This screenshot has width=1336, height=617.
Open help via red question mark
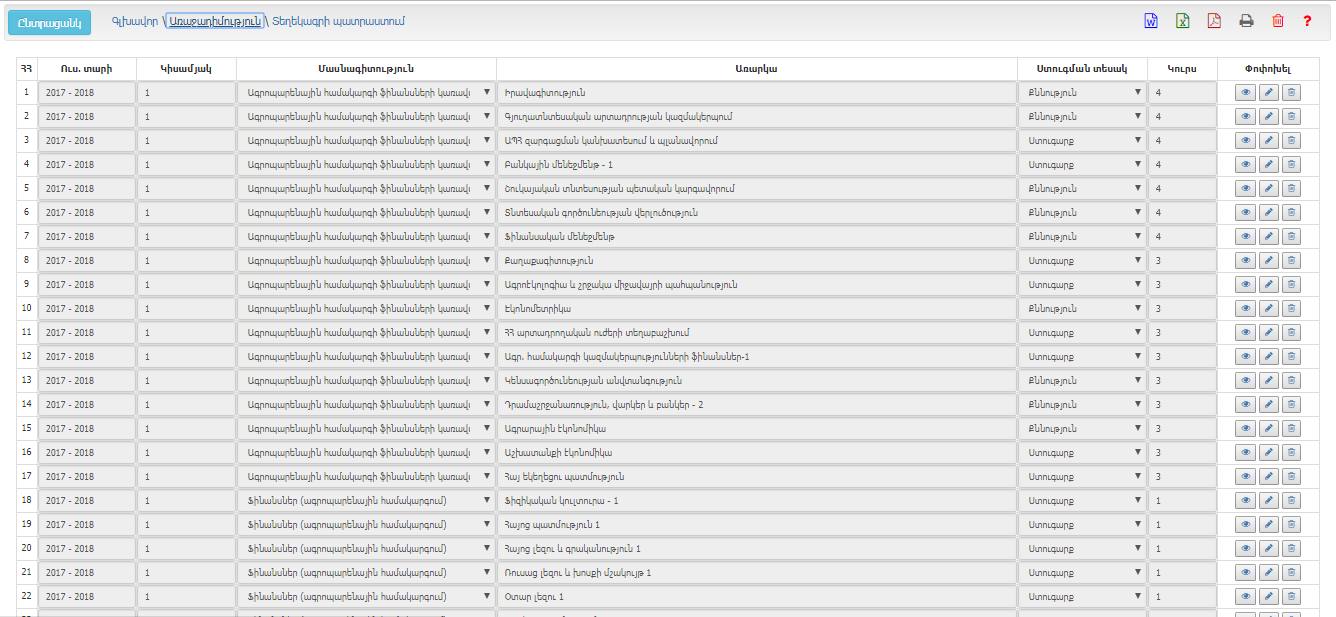coord(1307,21)
